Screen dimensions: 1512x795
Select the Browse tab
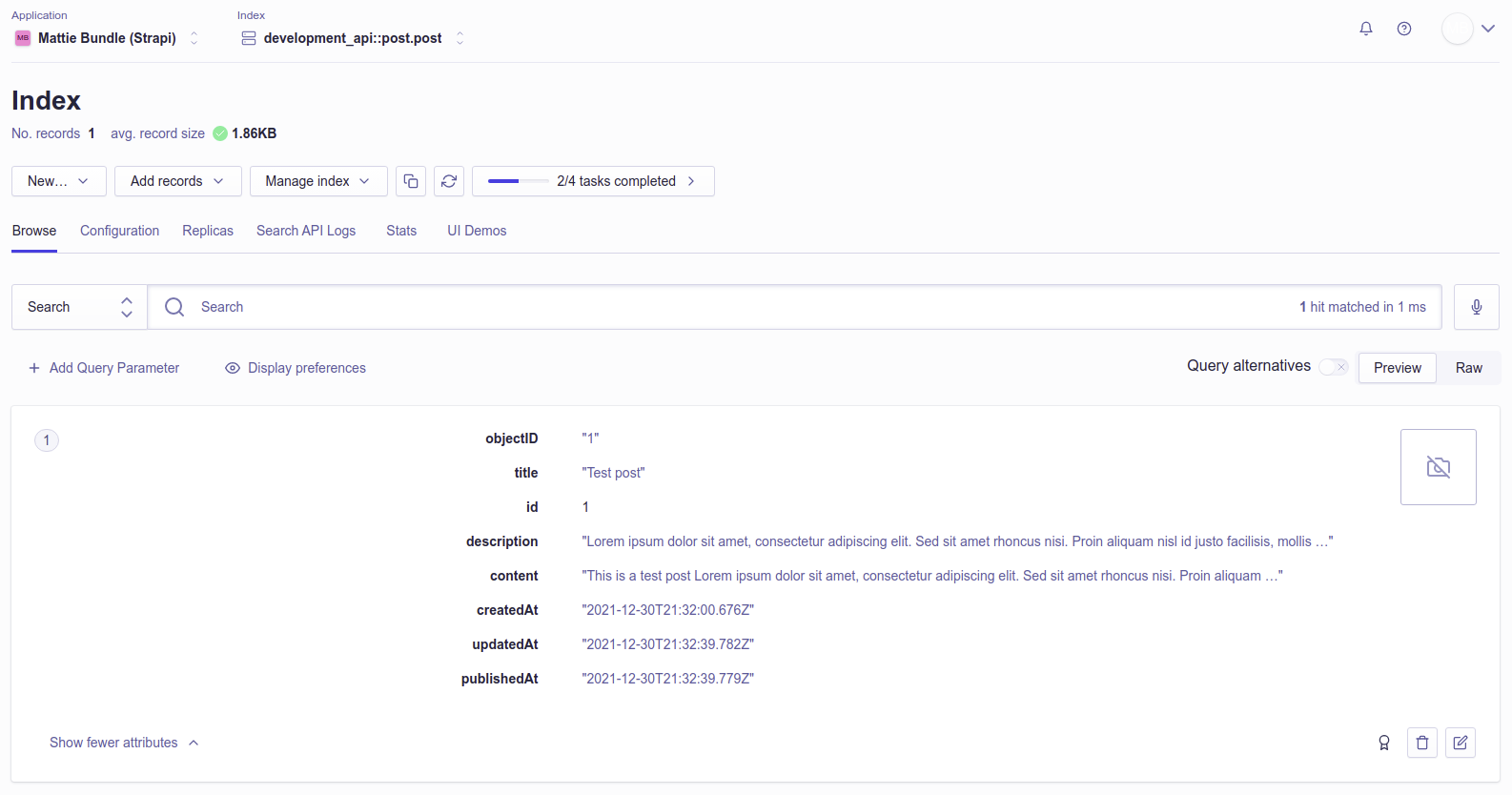point(34,231)
